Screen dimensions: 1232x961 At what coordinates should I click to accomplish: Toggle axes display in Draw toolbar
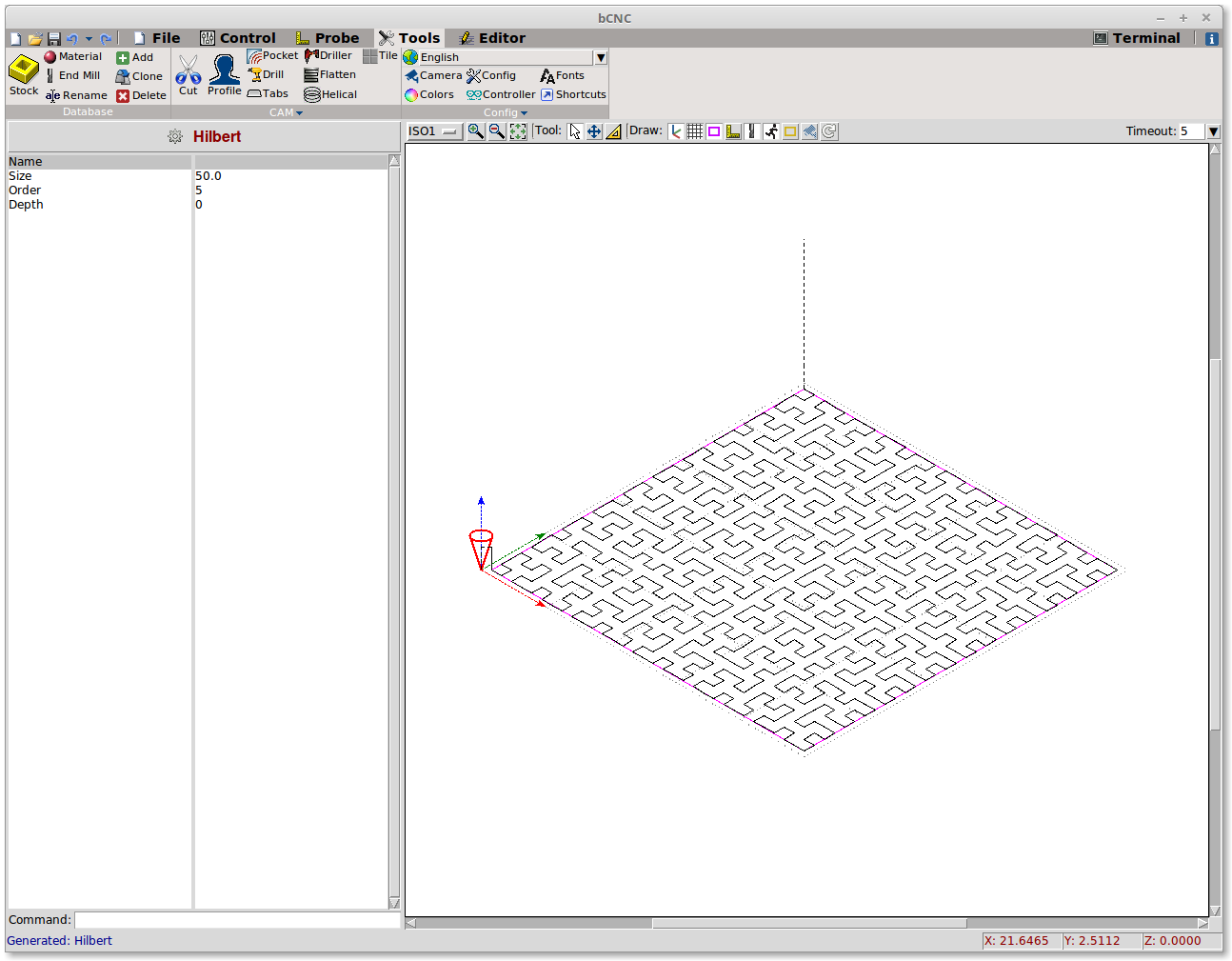coord(675,131)
